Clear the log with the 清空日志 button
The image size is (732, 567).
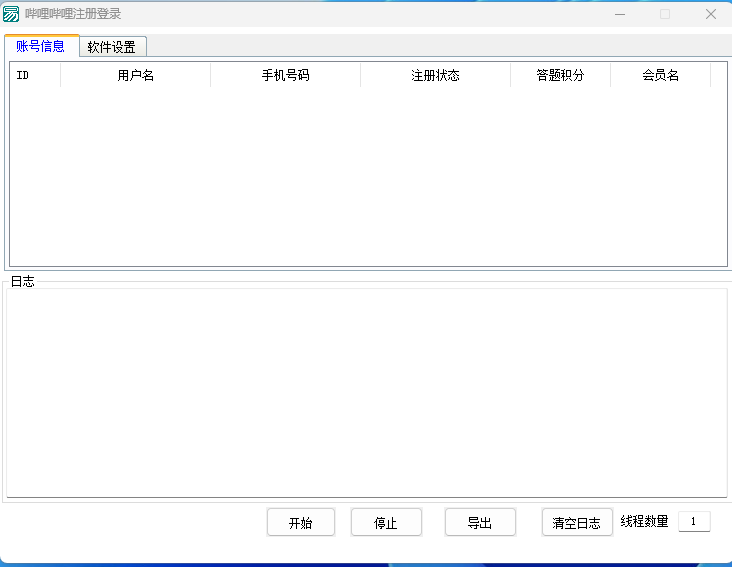(x=577, y=522)
